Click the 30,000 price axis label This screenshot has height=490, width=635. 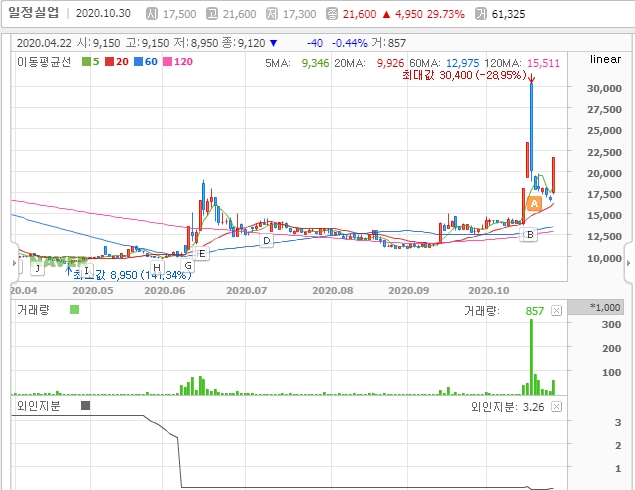coord(604,88)
